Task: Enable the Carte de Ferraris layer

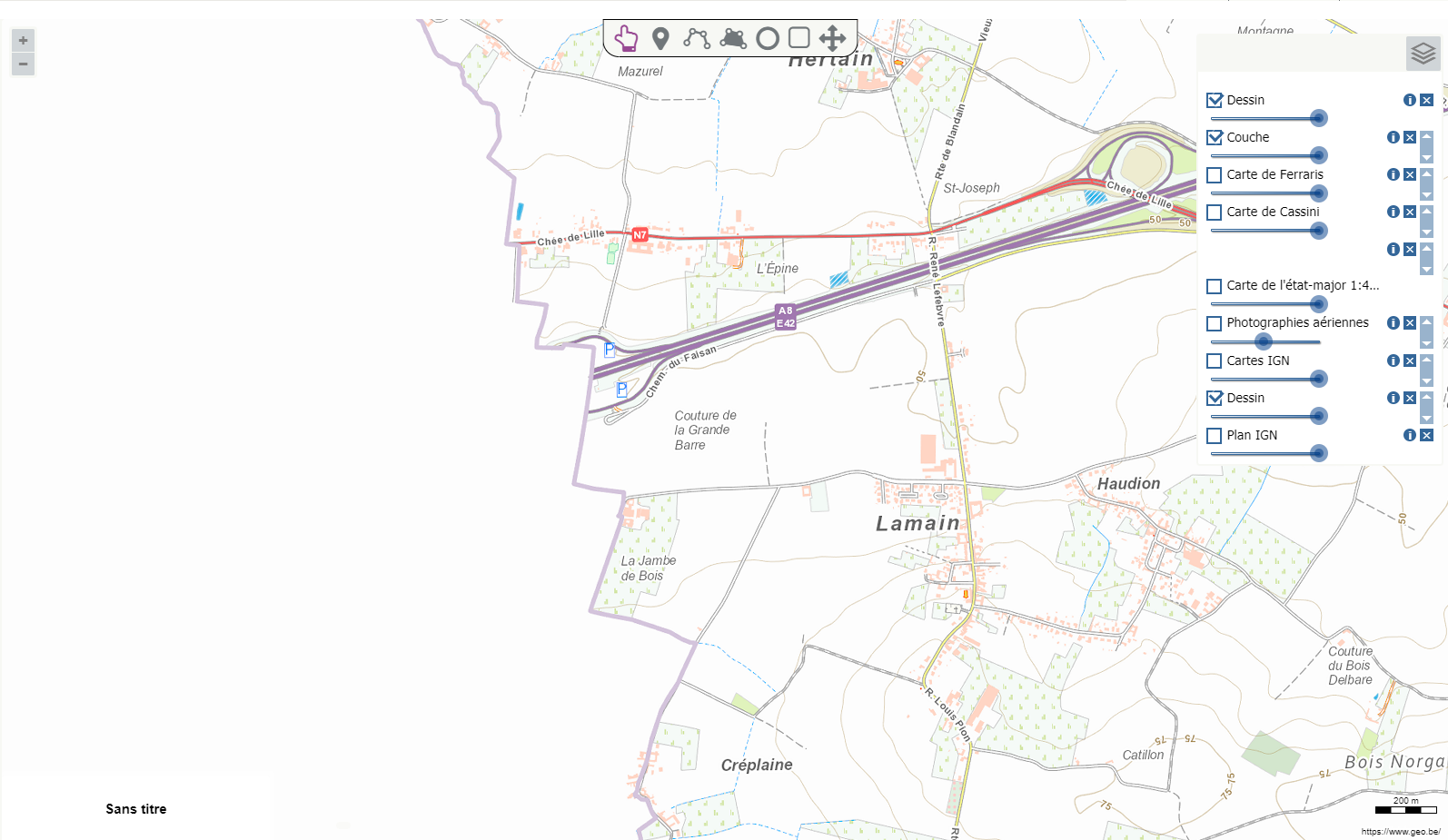Action: pyautogui.click(x=1215, y=175)
